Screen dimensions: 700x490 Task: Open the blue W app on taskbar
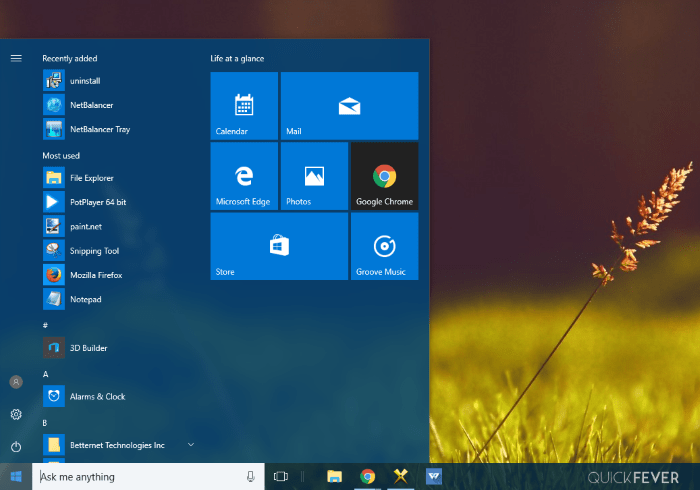coord(433,476)
